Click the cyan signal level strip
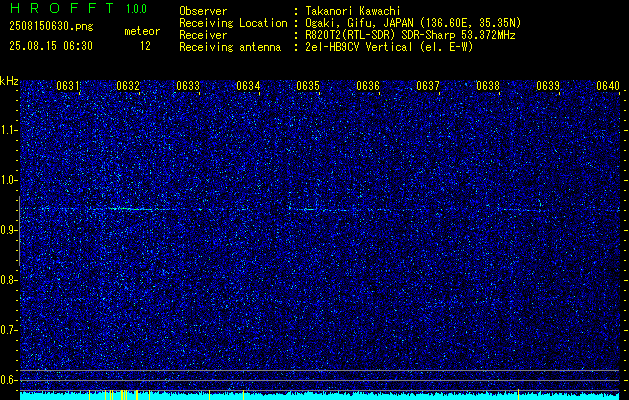 coord(320,396)
